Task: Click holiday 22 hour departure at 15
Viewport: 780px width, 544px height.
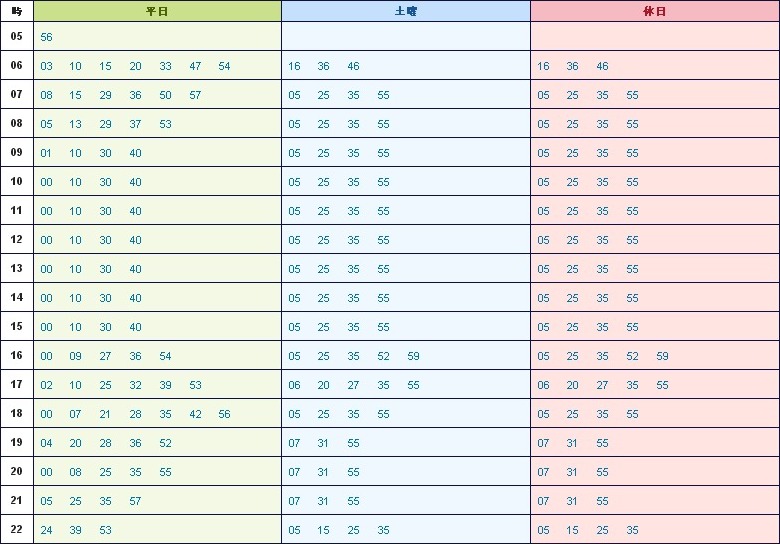Action: click(x=572, y=530)
